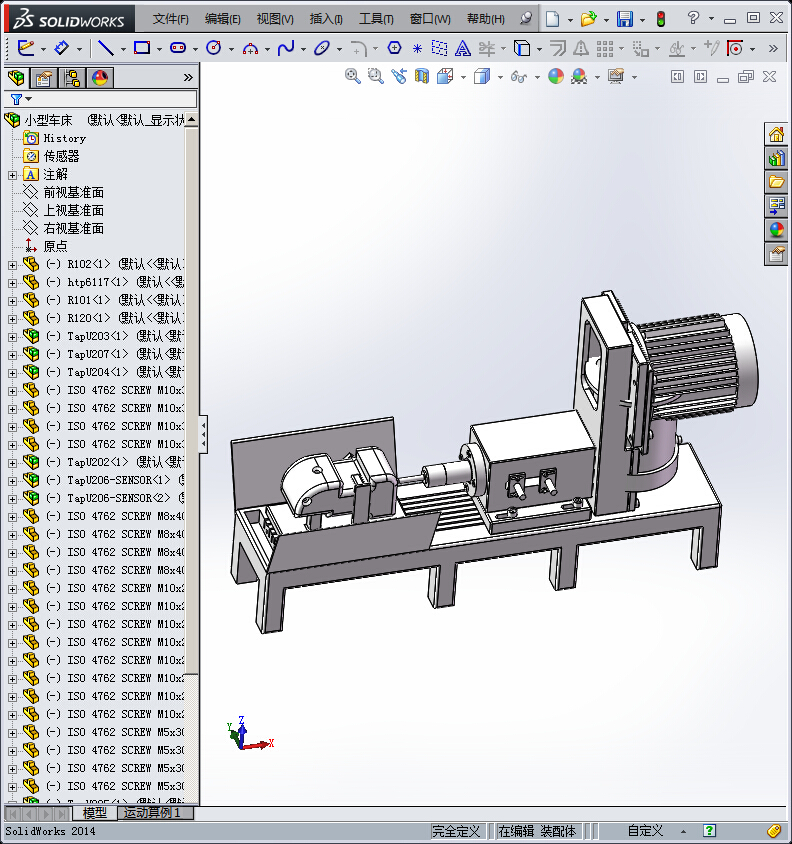792x844 pixels.
Task: Open the rectangle tool dropdown arrow
Action: (159, 49)
